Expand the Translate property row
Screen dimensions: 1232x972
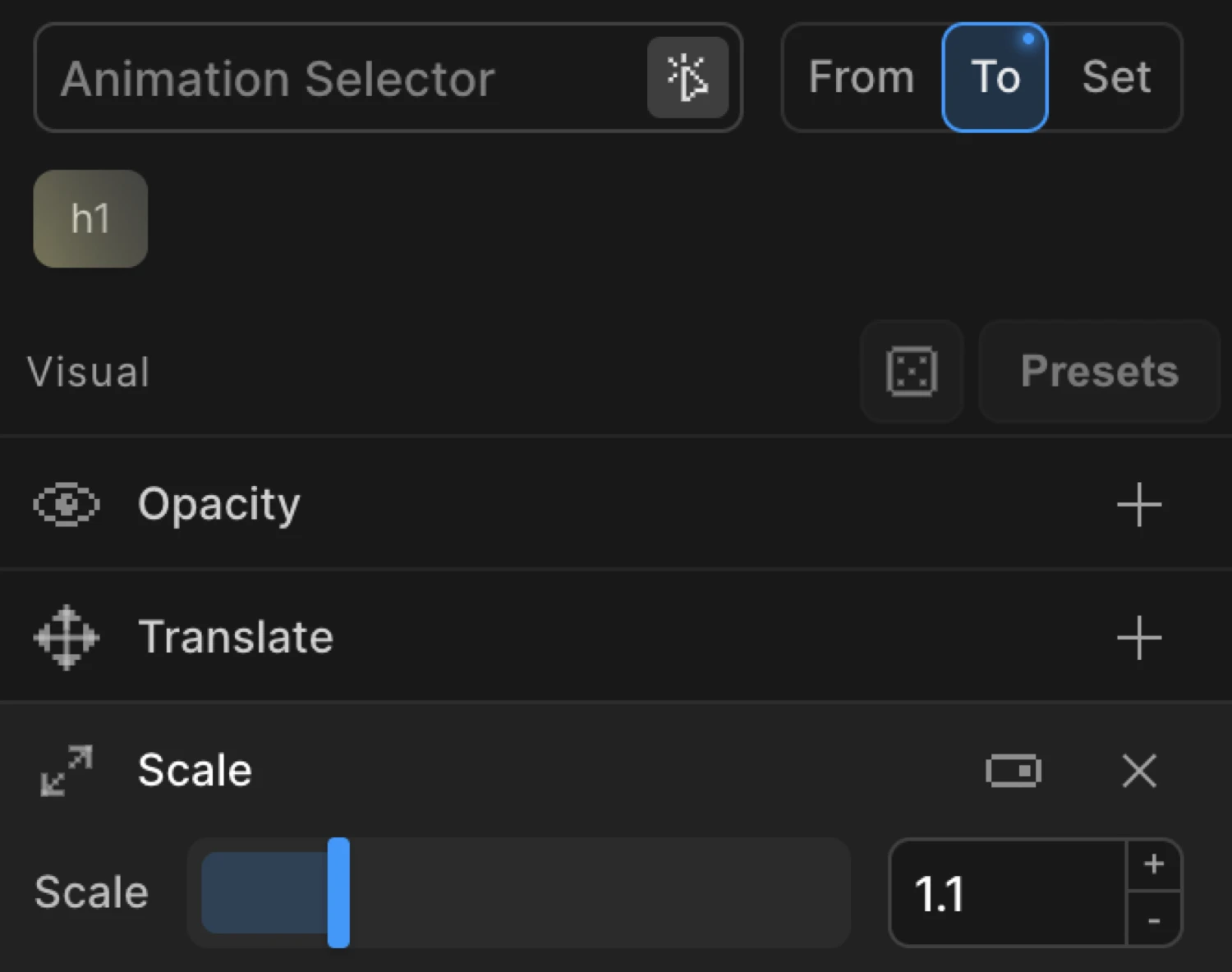click(x=236, y=637)
